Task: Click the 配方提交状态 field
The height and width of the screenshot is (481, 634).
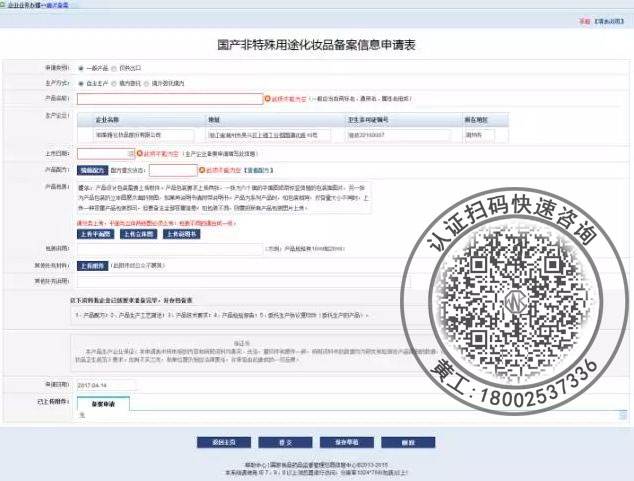Action: (173, 170)
